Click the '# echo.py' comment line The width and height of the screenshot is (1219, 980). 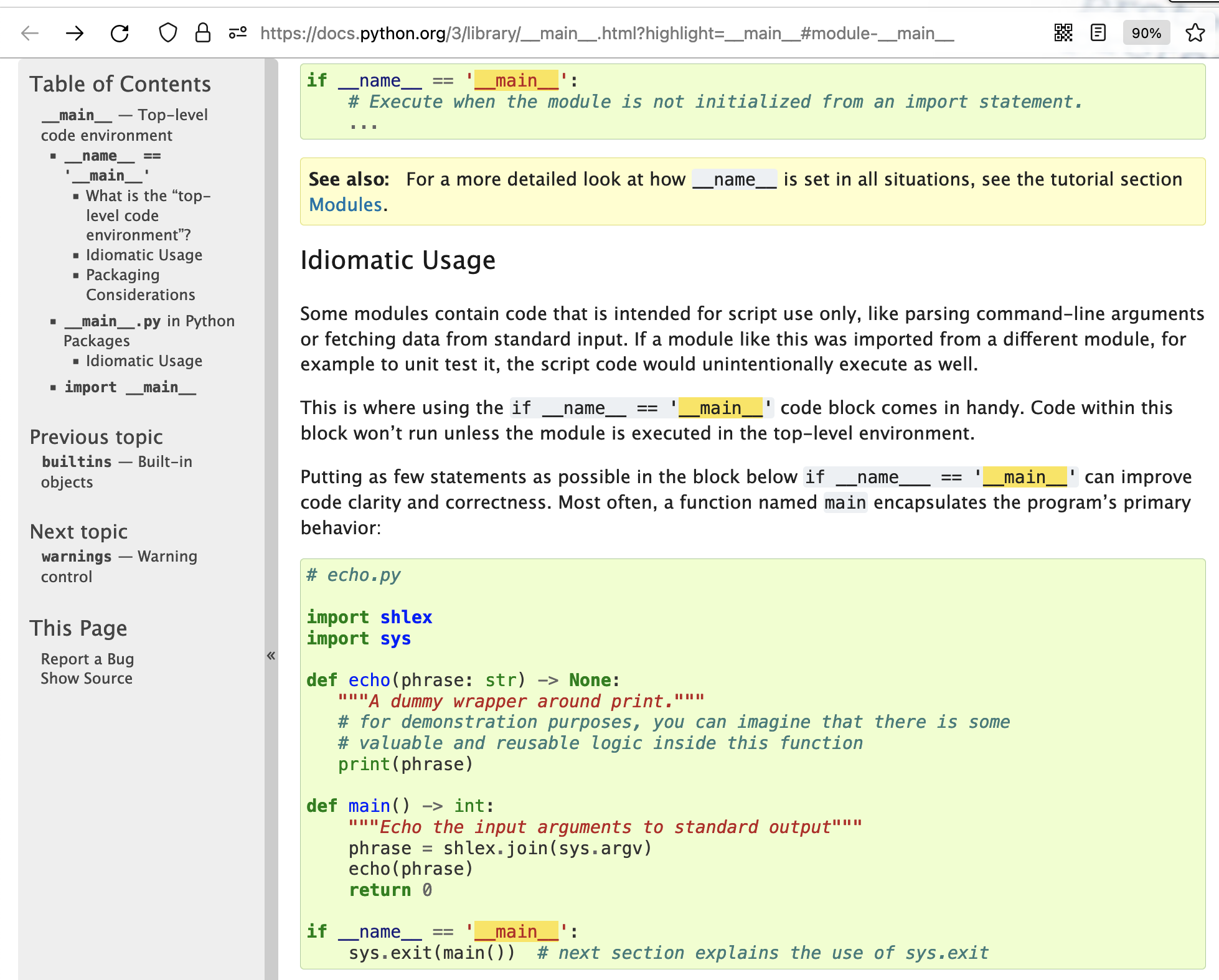[x=354, y=575]
